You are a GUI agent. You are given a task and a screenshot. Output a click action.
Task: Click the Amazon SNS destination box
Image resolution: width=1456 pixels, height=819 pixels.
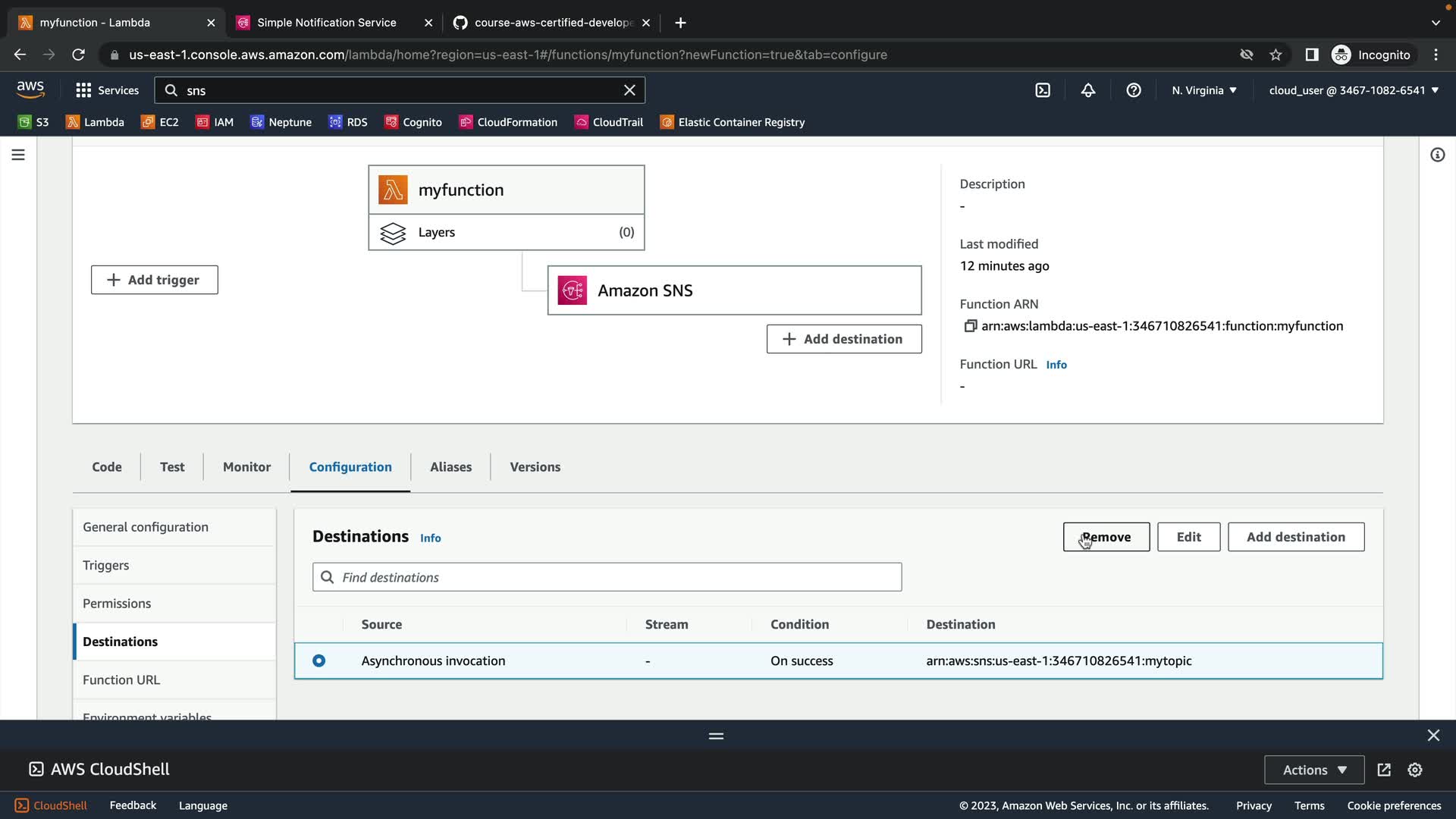734,290
